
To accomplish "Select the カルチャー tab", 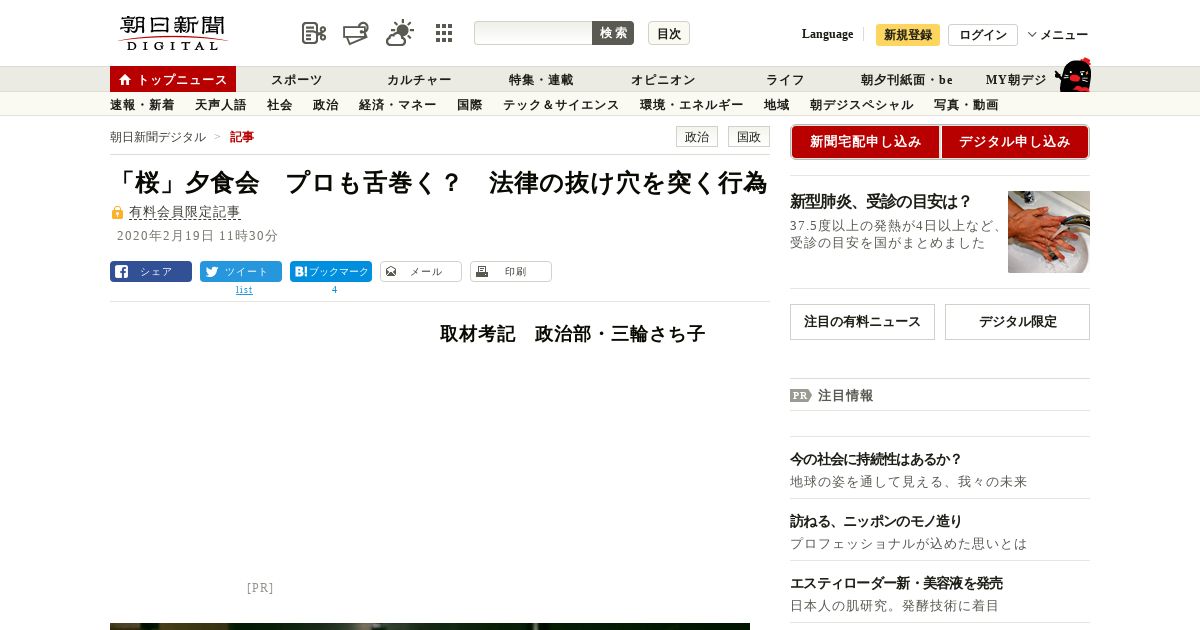I will [x=419, y=80].
